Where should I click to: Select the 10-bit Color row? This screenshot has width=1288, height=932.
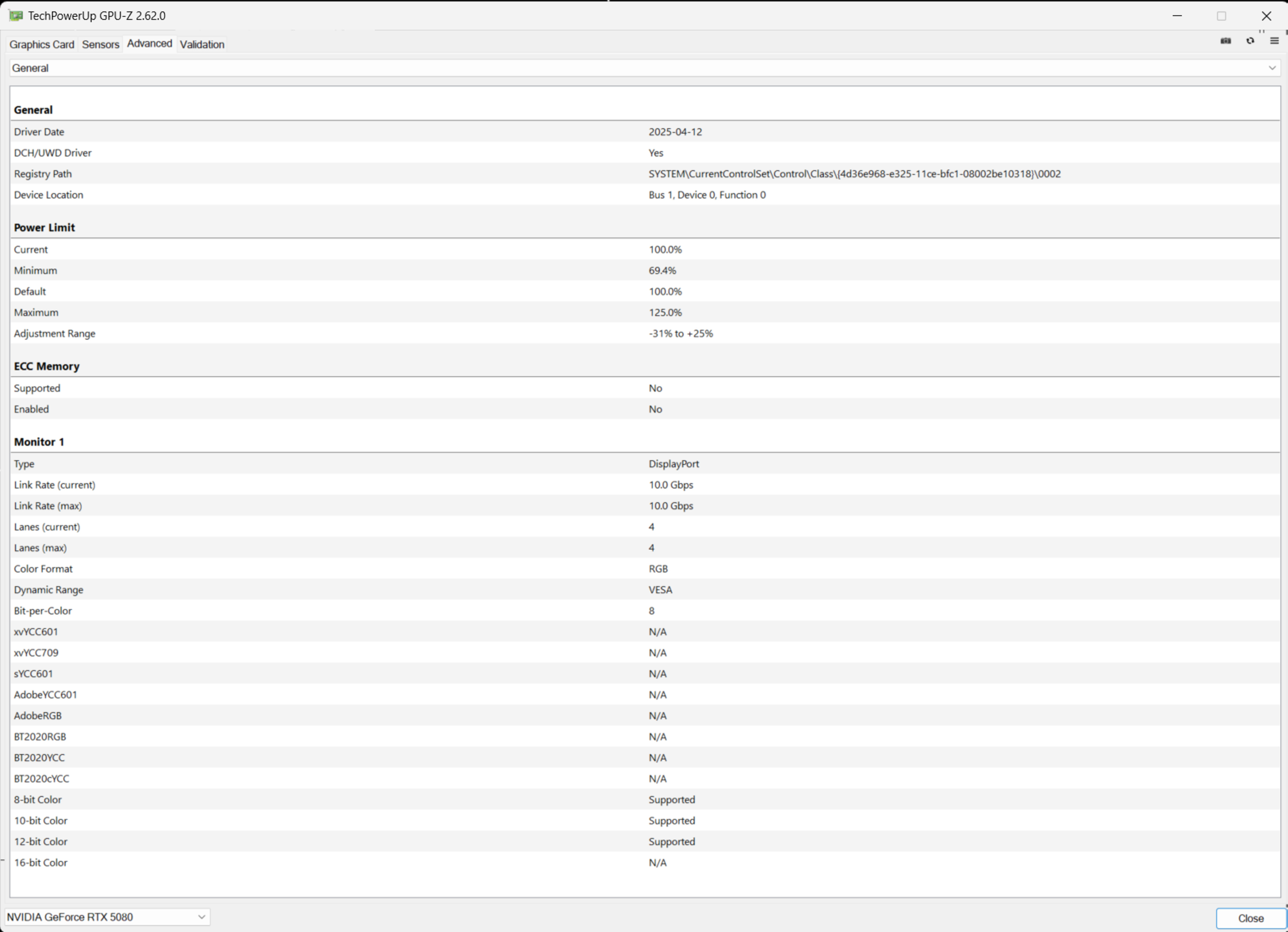click(x=341, y=820)
